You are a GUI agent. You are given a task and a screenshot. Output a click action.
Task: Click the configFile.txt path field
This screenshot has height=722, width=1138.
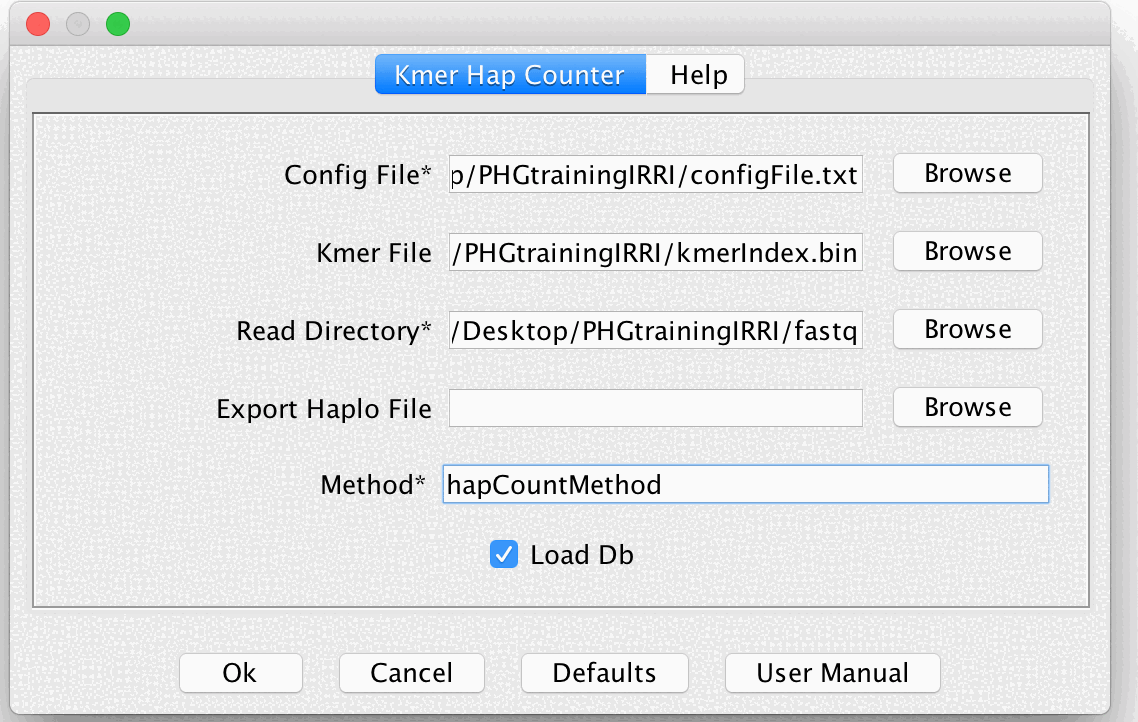click(x=655, y=173)
